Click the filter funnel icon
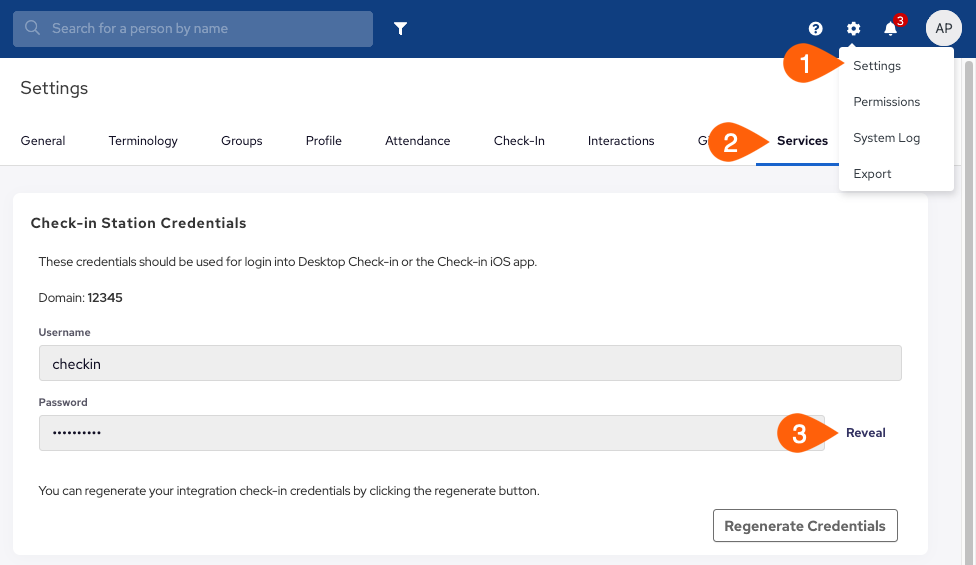976x565 pixels. (400, 29)
